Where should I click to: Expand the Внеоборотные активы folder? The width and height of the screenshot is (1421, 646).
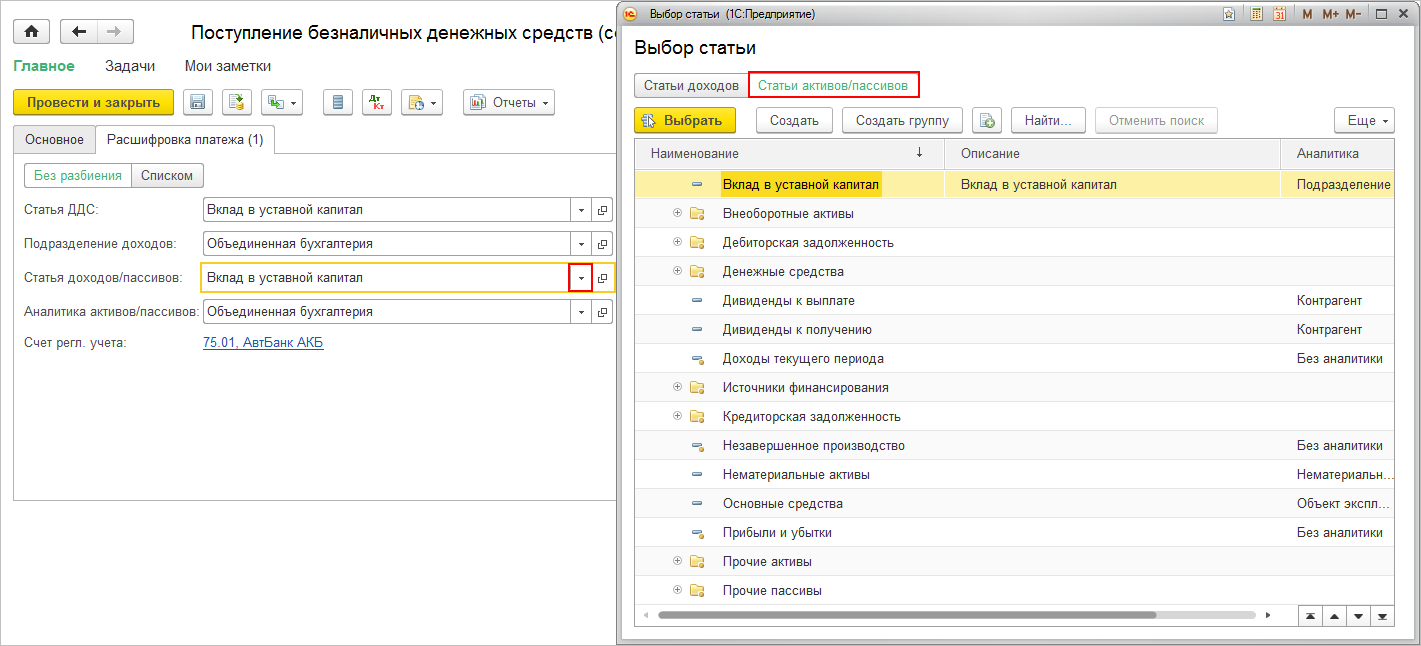point(677,213)
